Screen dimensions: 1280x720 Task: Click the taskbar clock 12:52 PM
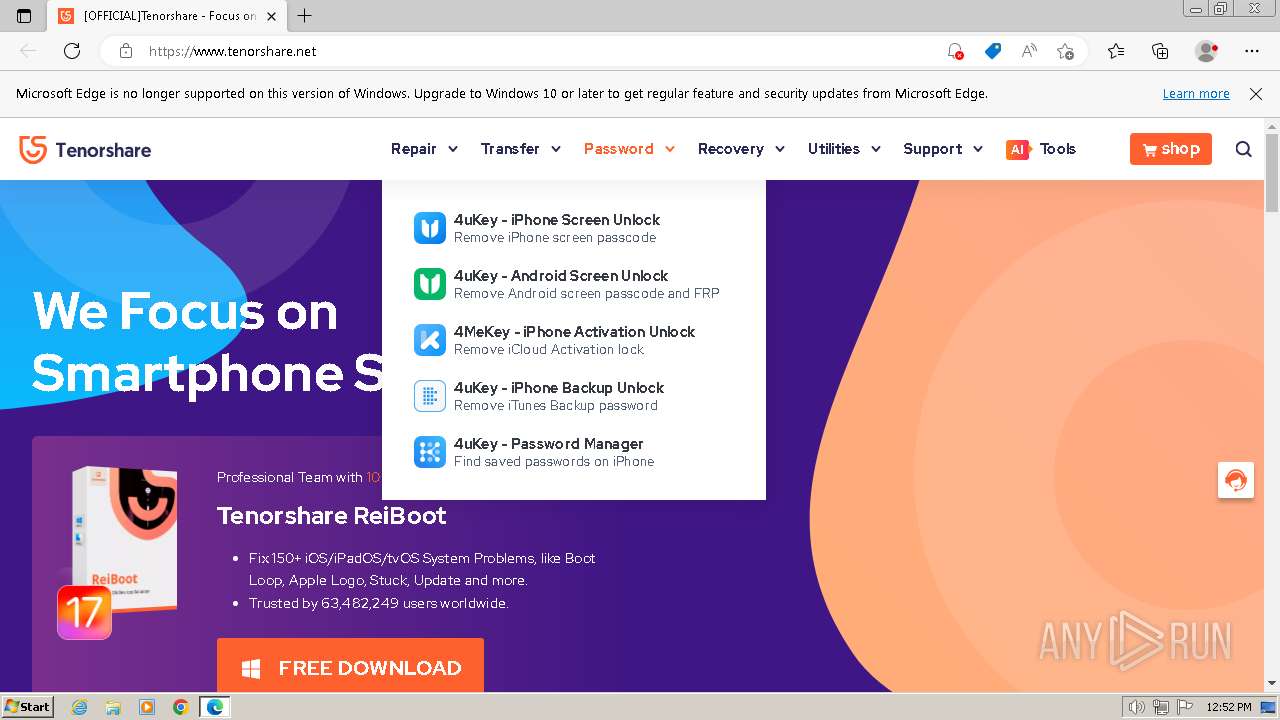coord(1229,707)
